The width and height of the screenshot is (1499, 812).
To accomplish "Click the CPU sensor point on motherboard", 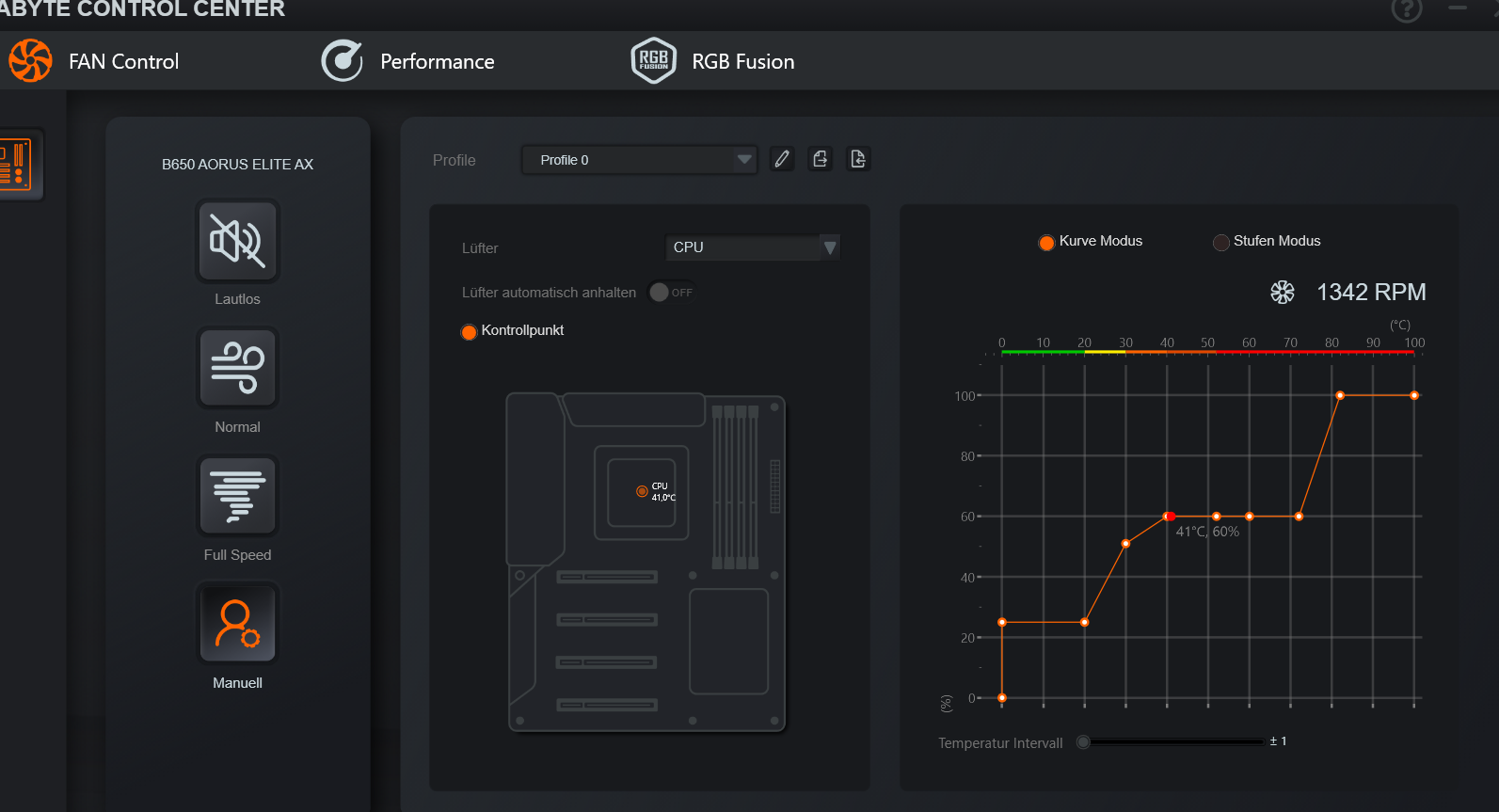I will point(642,491).
